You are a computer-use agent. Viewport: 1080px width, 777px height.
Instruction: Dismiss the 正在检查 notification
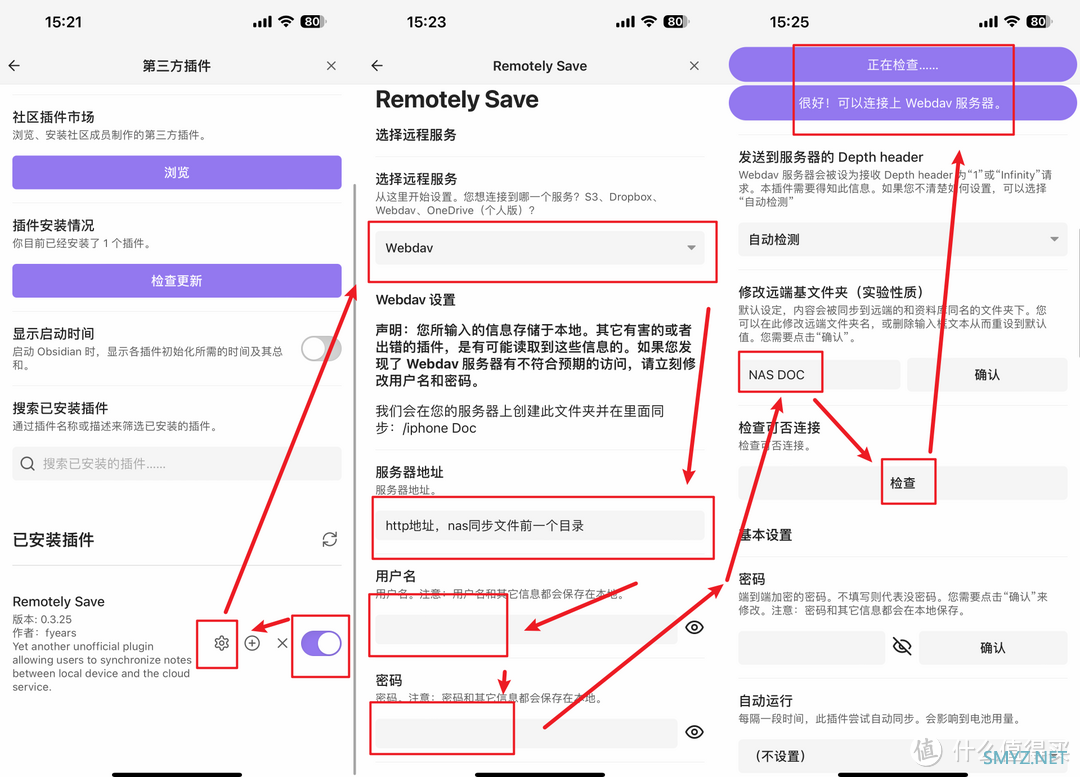coord(903,65)
